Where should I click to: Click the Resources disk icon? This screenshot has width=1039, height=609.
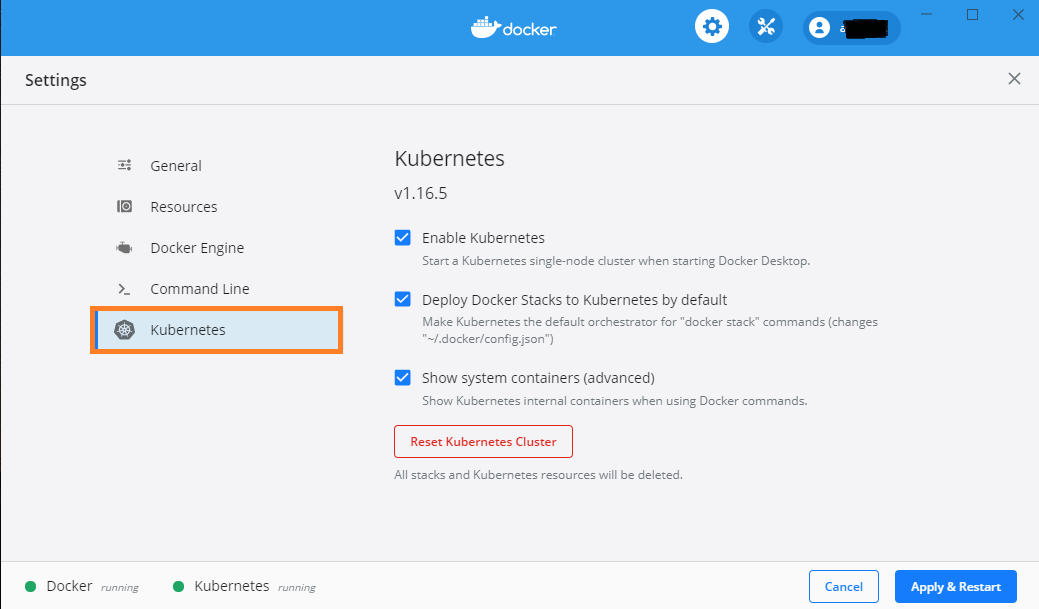pos(125,206)
